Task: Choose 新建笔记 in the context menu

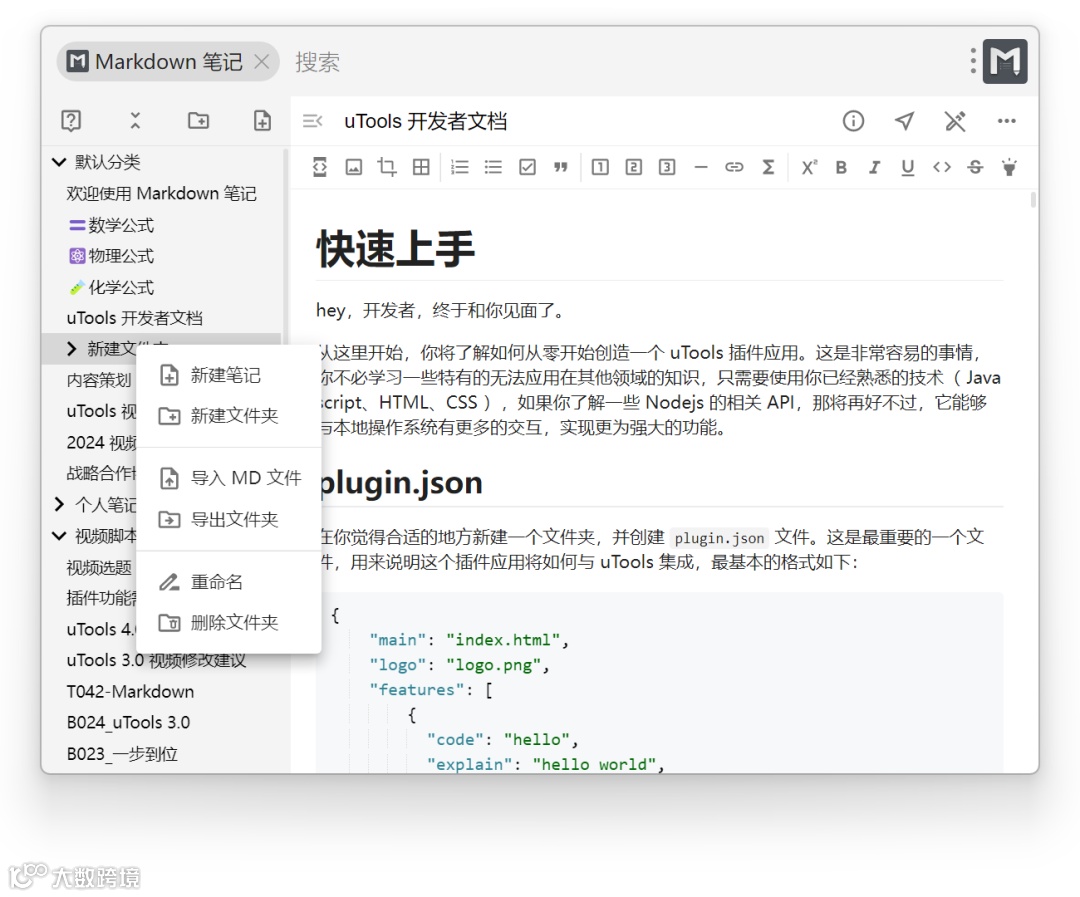Action: pos(229,375)
